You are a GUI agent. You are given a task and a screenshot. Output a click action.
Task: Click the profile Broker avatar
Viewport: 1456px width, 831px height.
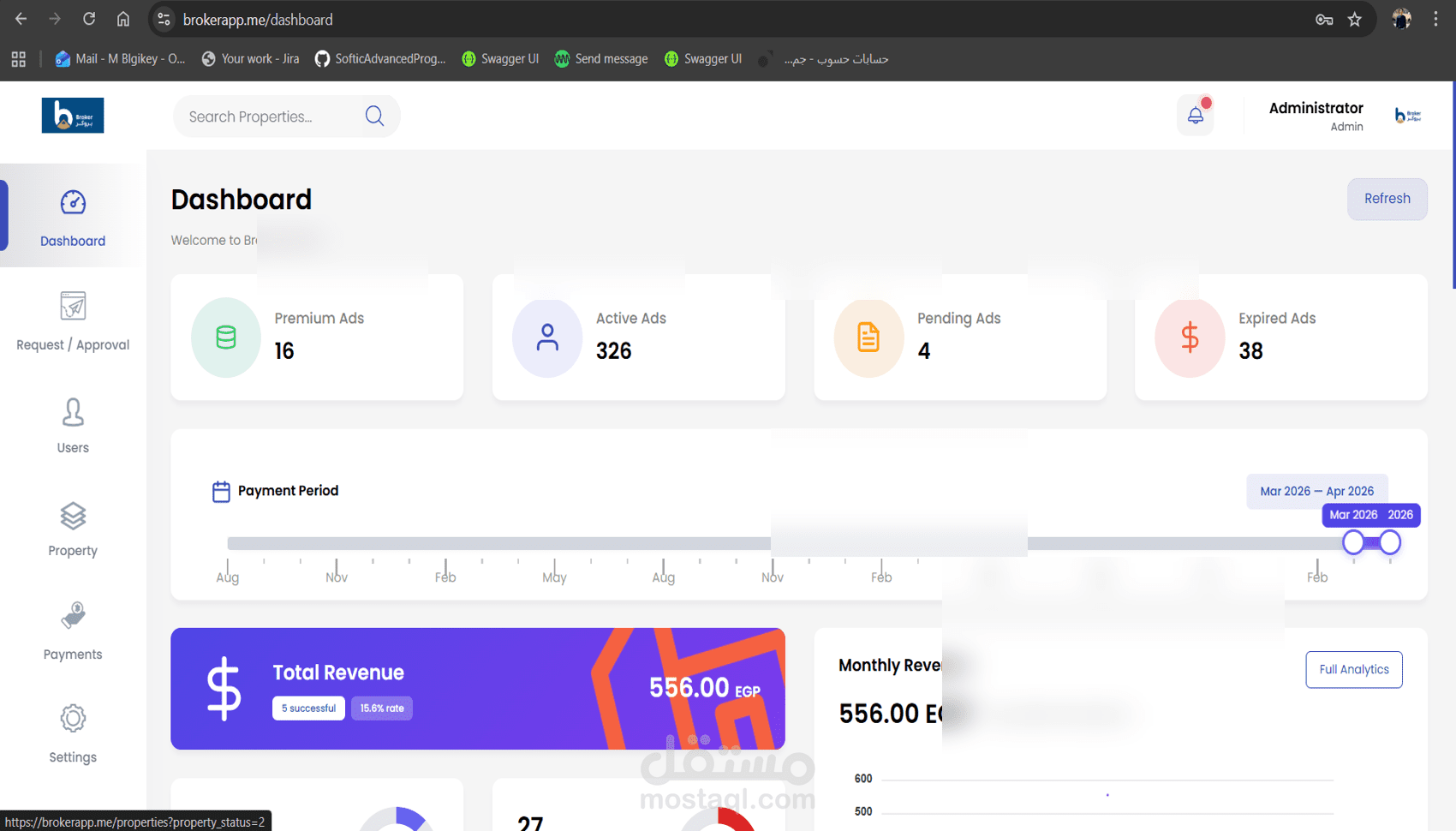[x=1408, y=116]
